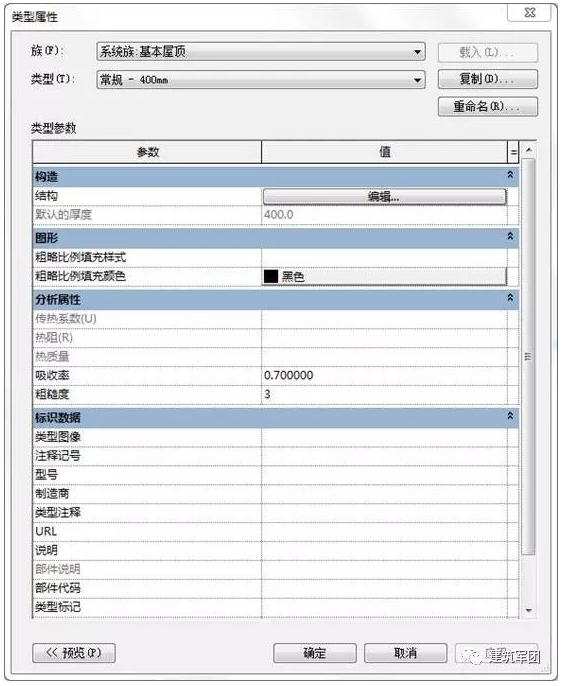
Task: Click the 确定 (OK) button
Action: pos(315,653)
